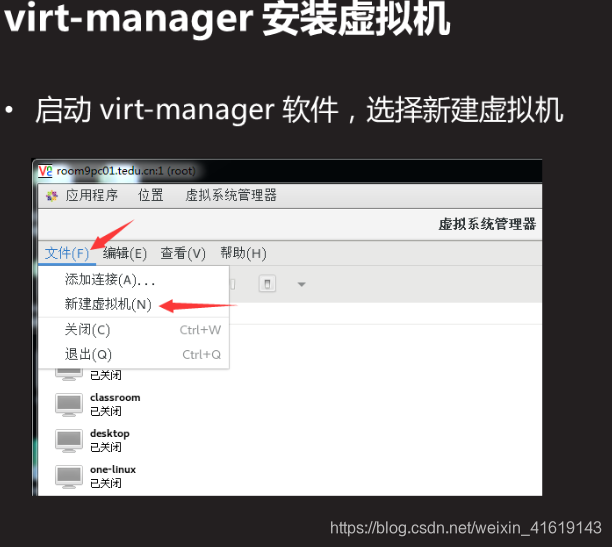
Task: Click the VNC window title icon
Action: coord(45,171)
